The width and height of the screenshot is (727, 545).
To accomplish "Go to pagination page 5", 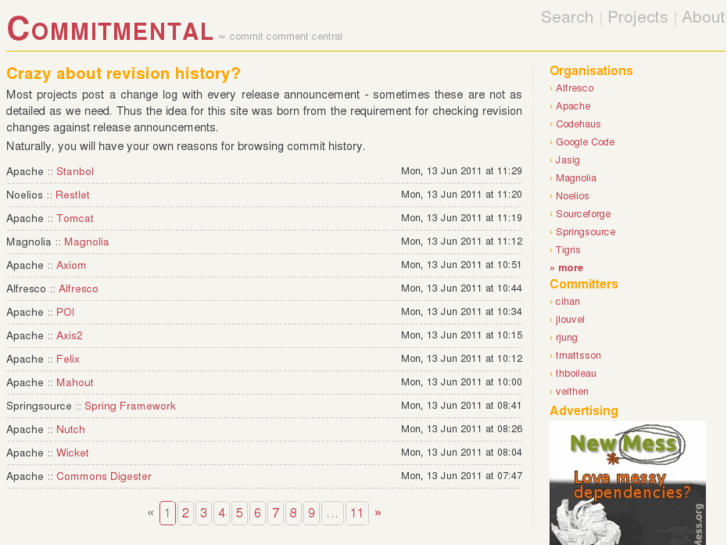I will 239,513.
